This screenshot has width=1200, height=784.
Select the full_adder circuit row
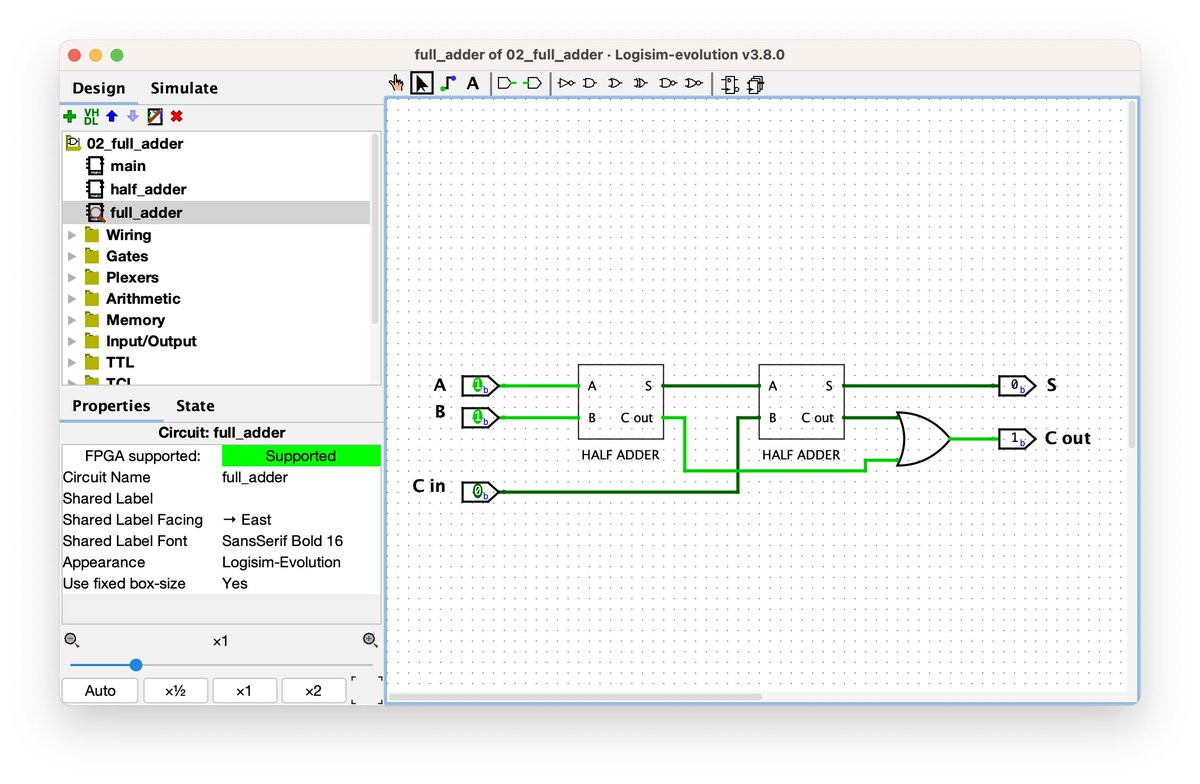click(216, 212)
